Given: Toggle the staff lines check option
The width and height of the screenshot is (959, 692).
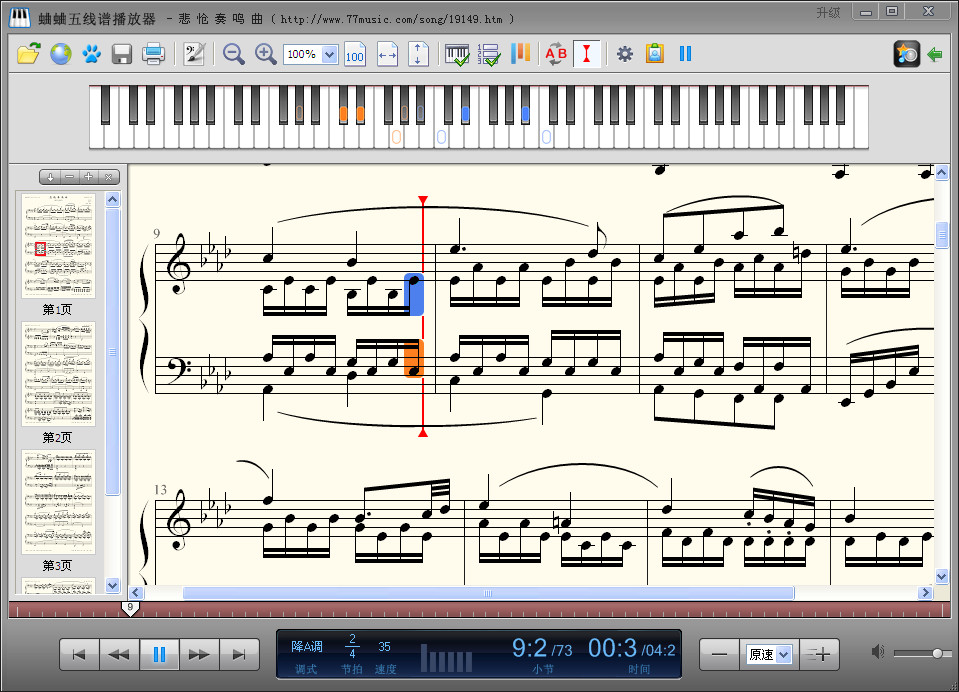Looking at the screenshot, I should click(x=489, y=54).
